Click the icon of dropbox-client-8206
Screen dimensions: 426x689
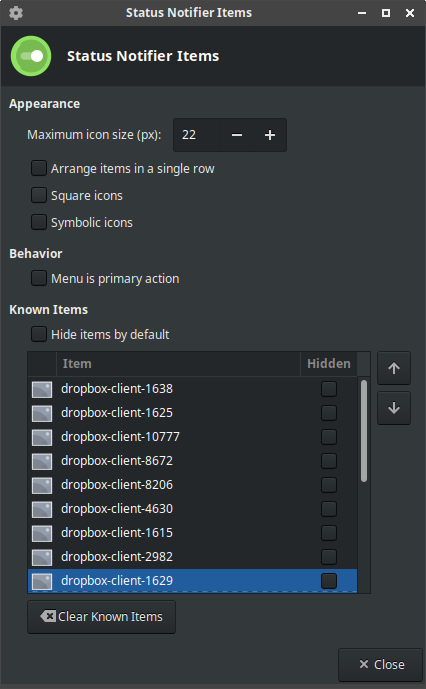[x=42, y=485]
